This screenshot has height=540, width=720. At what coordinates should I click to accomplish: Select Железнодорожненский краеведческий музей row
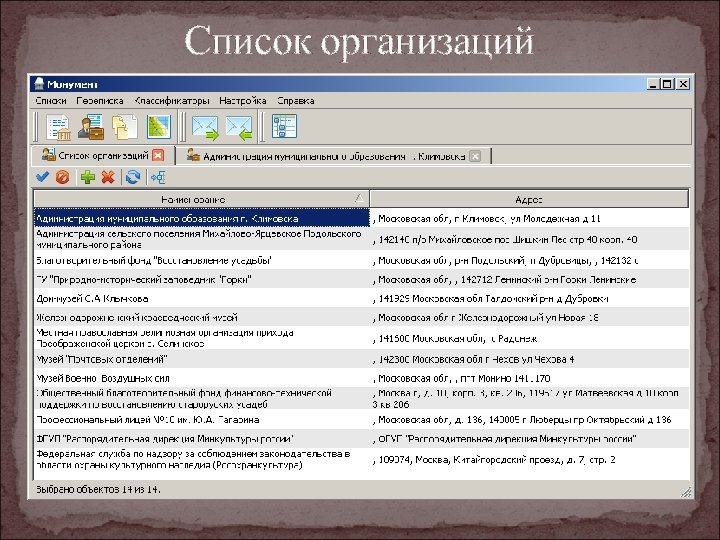pos(202,317)
